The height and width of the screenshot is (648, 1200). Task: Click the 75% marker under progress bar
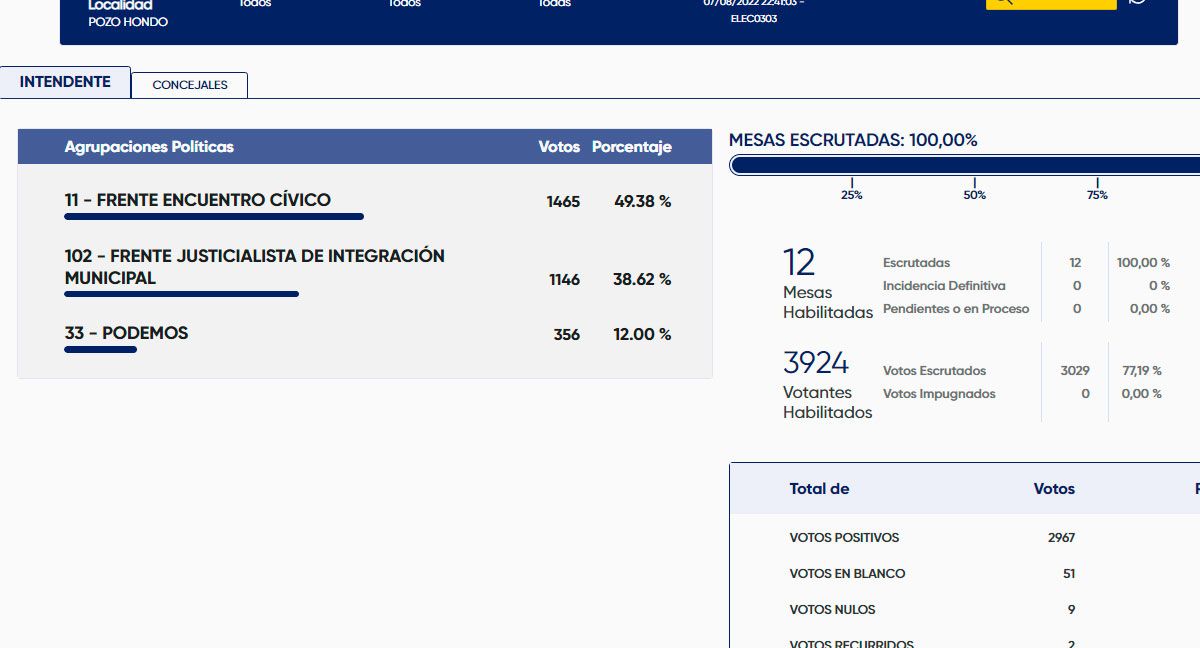point(1097,194)
